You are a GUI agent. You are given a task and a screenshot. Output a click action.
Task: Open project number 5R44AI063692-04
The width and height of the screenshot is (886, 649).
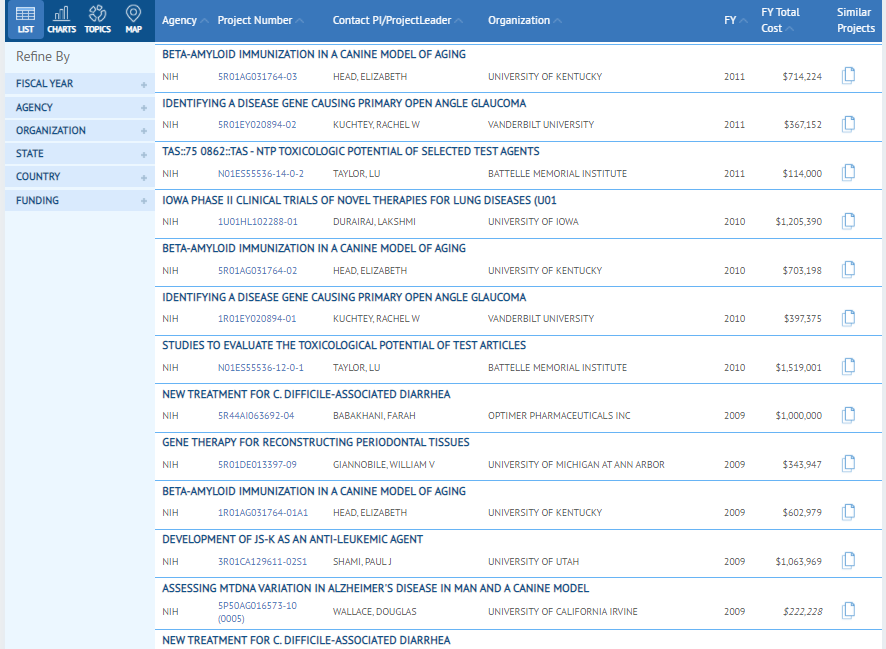[x=256, y=416]
